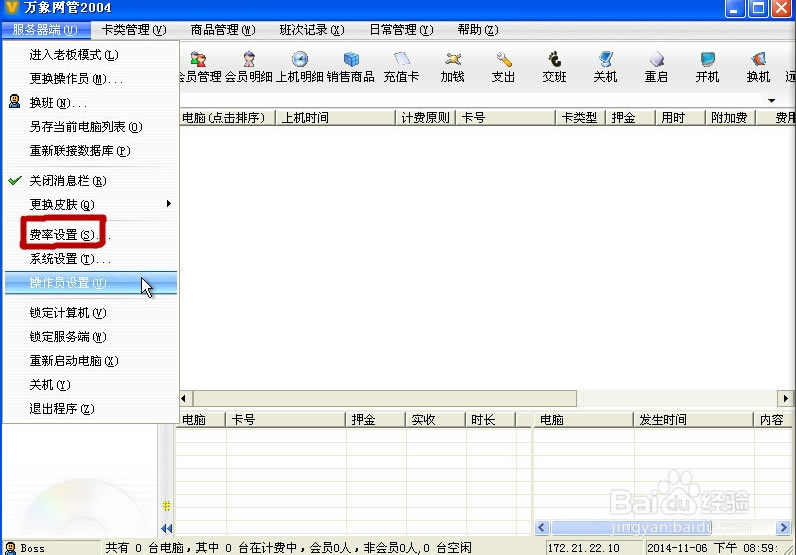Select 费率设置 in the menu

click(x=65, y=235)
